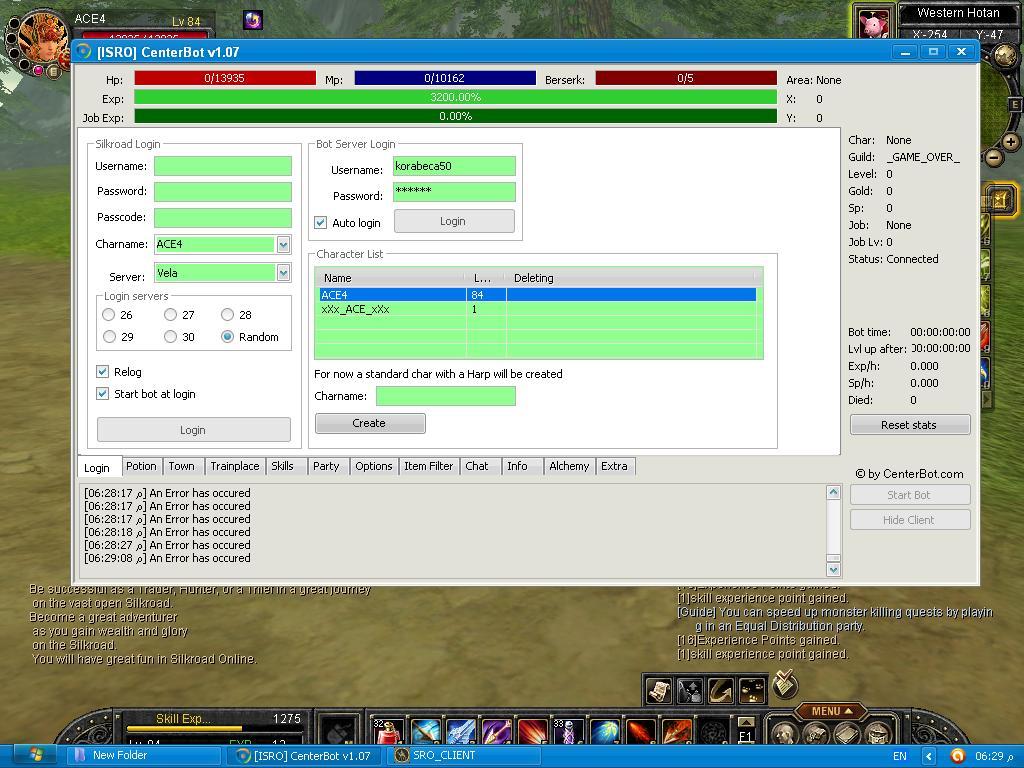Click the minimap zoom-out minus button

(994, 157)
